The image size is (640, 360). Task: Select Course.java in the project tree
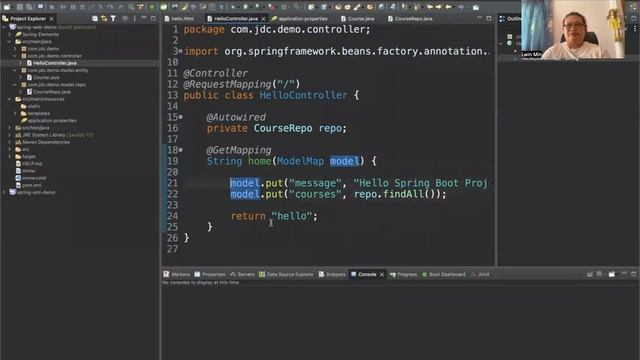[43, 78]
